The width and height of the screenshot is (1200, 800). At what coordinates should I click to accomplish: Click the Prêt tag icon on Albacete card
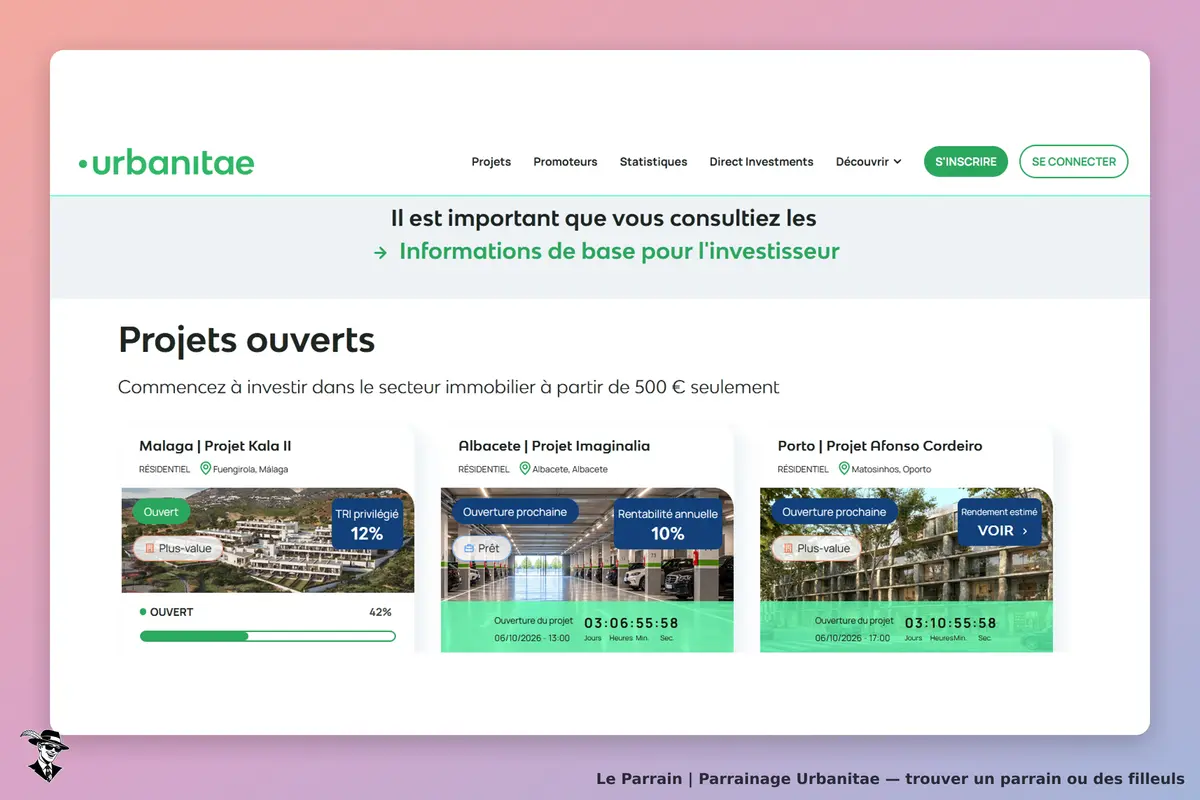(x=469, y=549)
